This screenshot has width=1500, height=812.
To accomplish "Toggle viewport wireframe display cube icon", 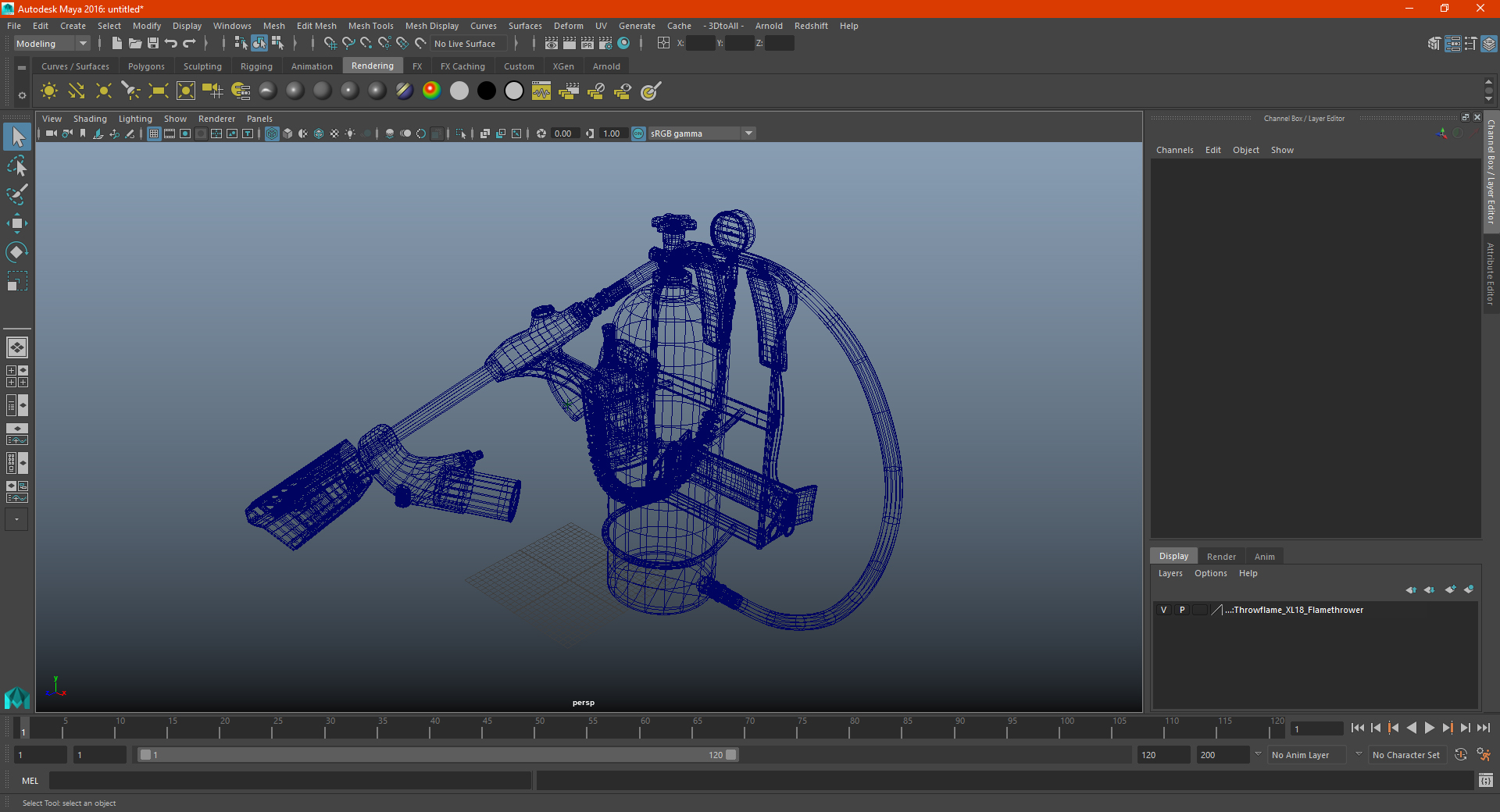I will (x=272, y=134).
